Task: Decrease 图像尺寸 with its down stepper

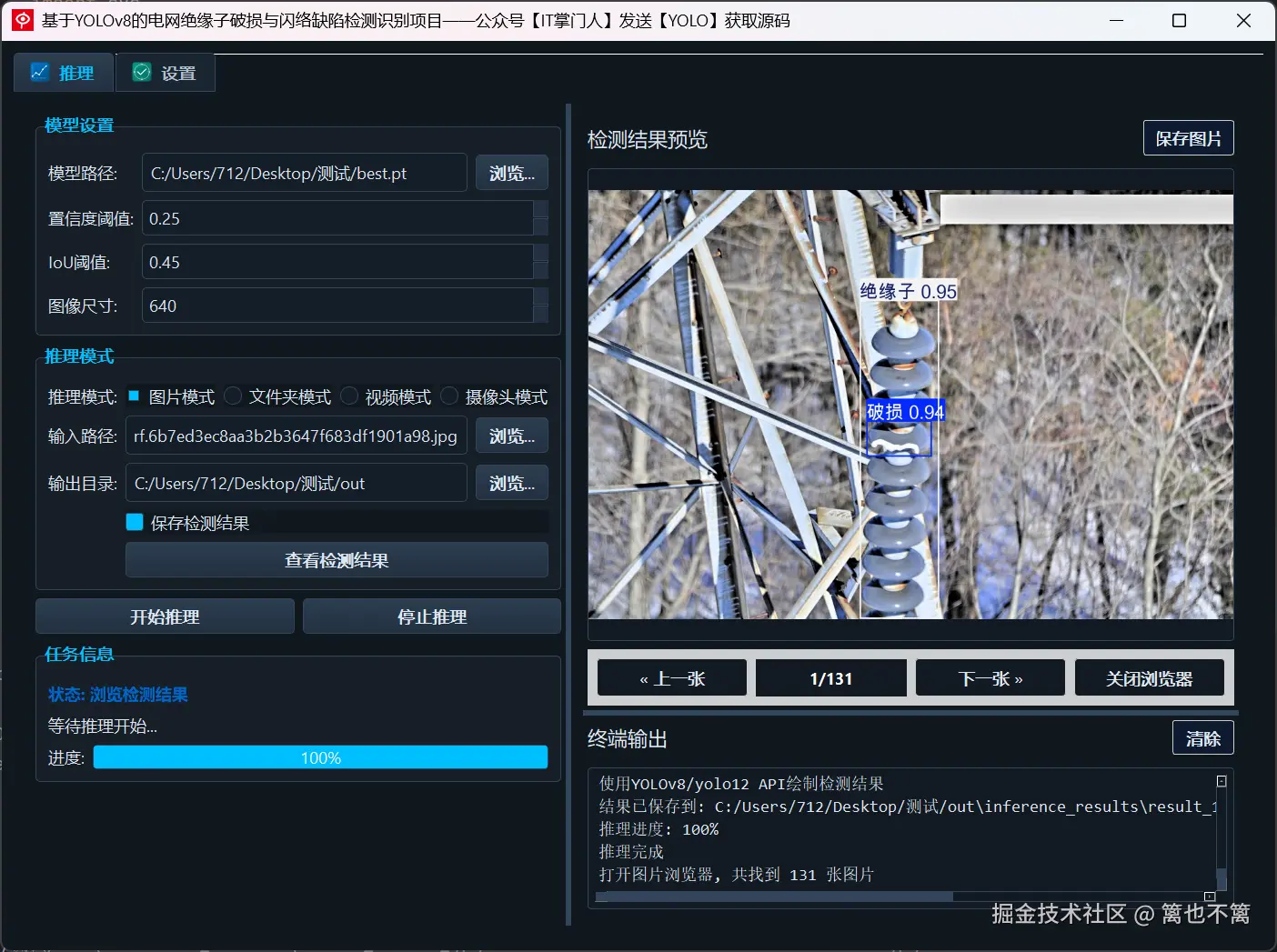Action: 541,315
